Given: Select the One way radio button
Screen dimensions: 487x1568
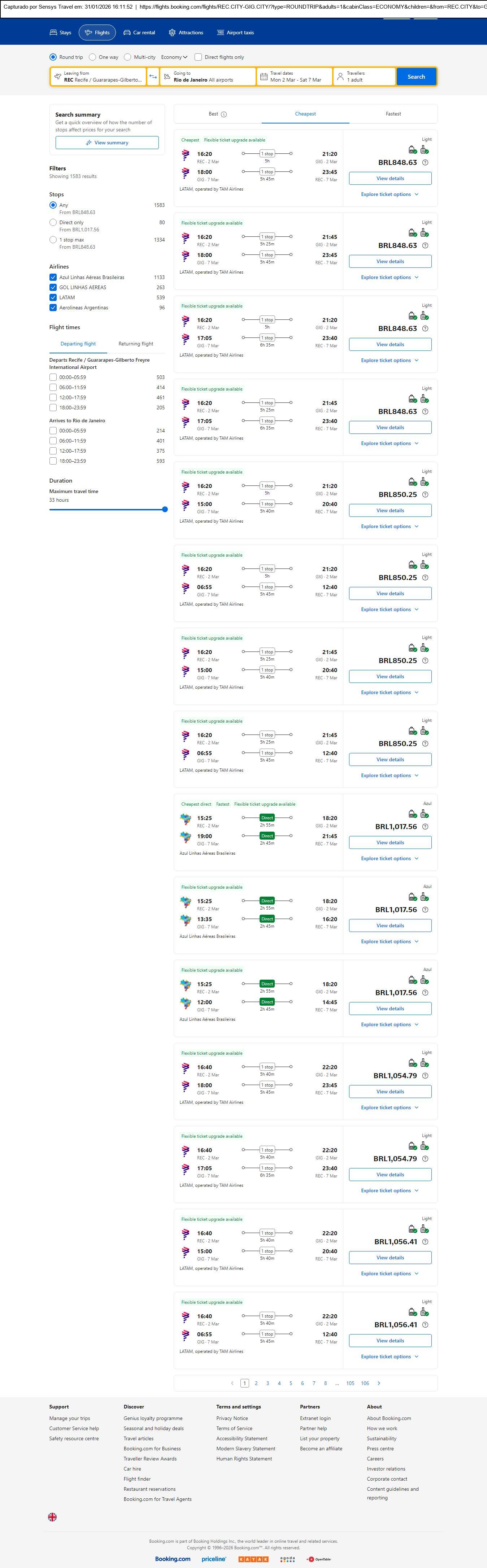Looking at the screenshot, I should pyautogui.click(x=92, y=57).
